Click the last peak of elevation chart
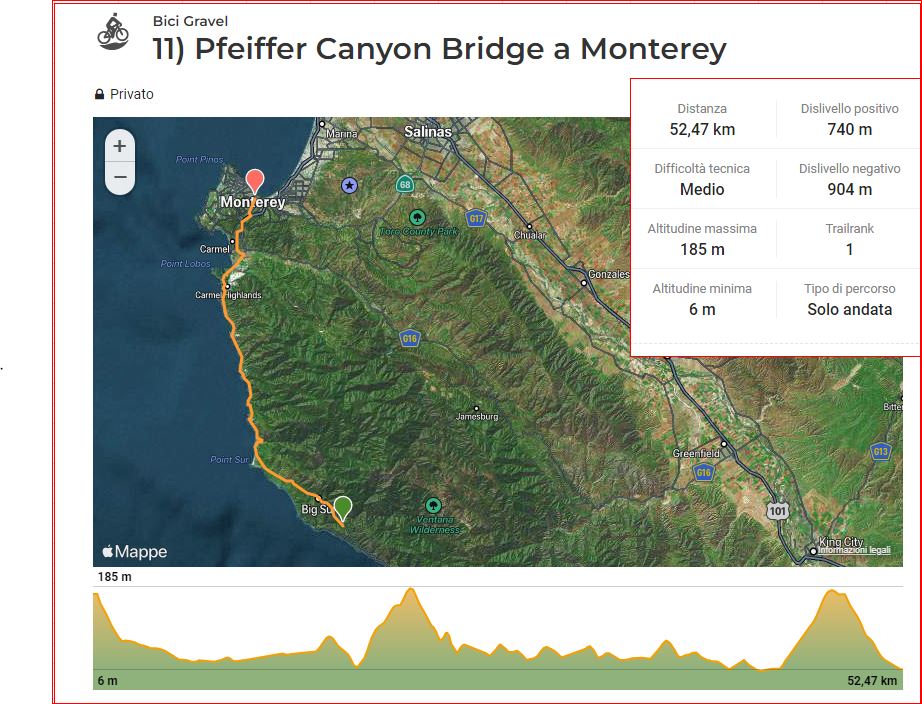Image resolution: width=922 pixels, height=704 pixels. pos(832,592)
